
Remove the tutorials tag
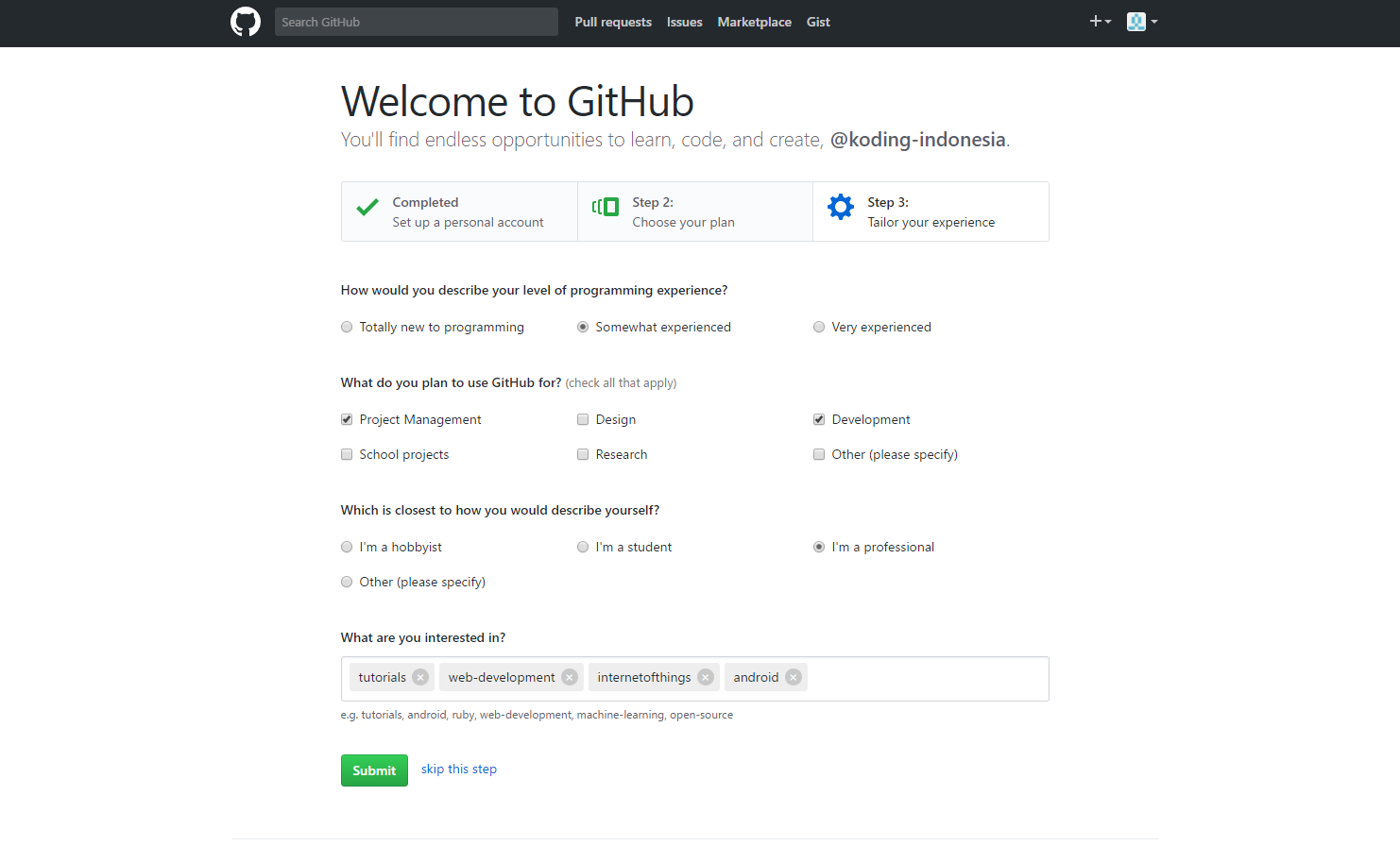click(420, 677)
